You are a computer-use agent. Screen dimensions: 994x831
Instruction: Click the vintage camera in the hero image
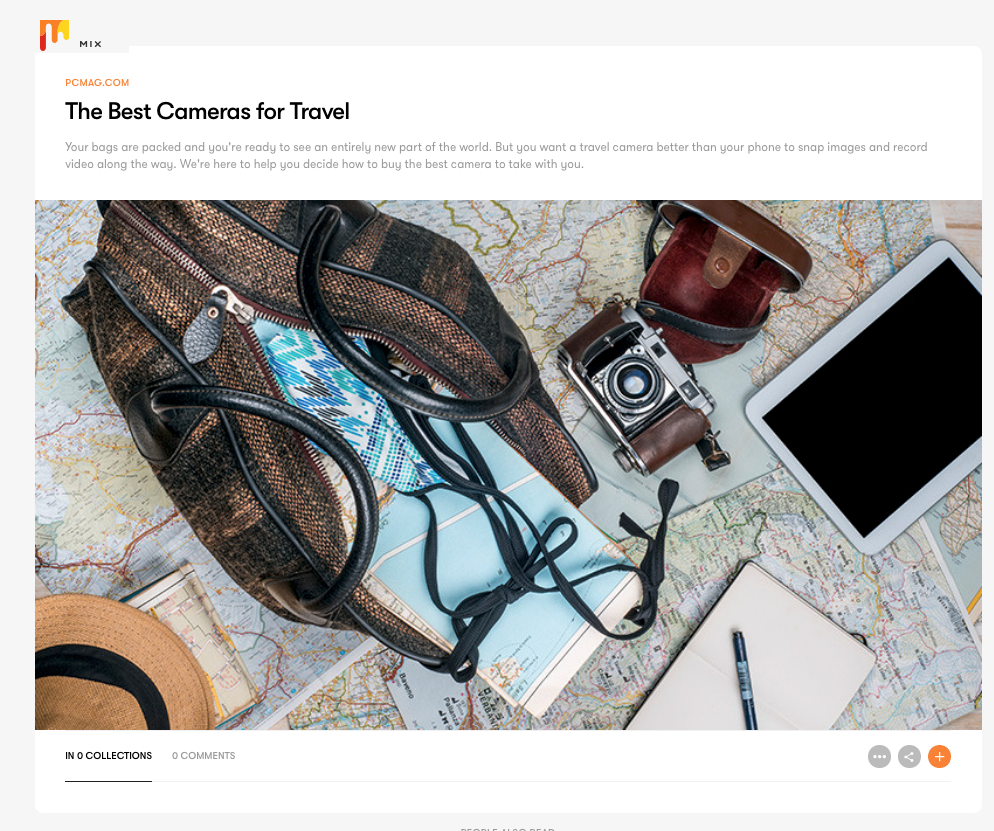[x=640, y=387]
